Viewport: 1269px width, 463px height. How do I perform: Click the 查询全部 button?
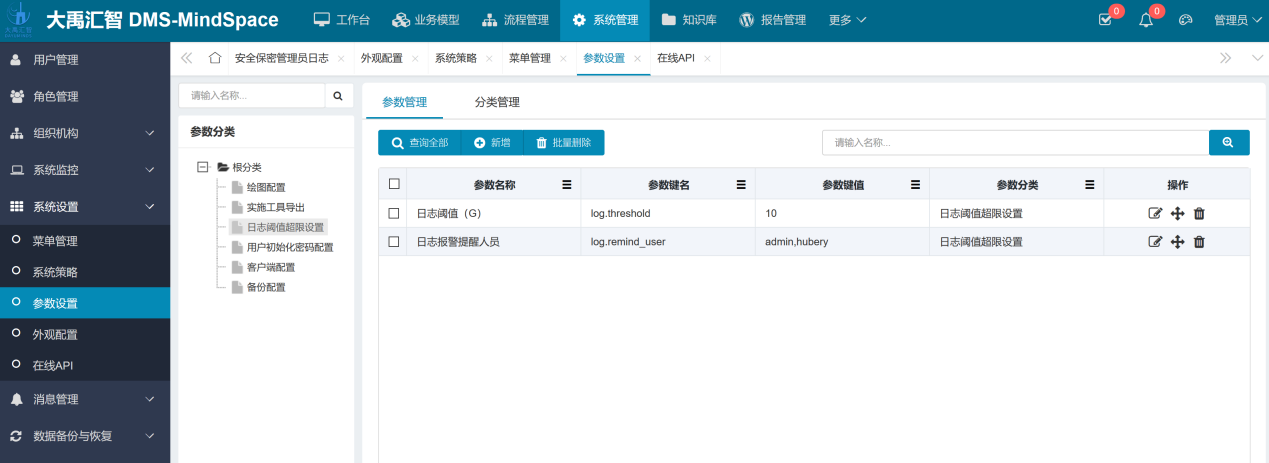click(419, 143)
